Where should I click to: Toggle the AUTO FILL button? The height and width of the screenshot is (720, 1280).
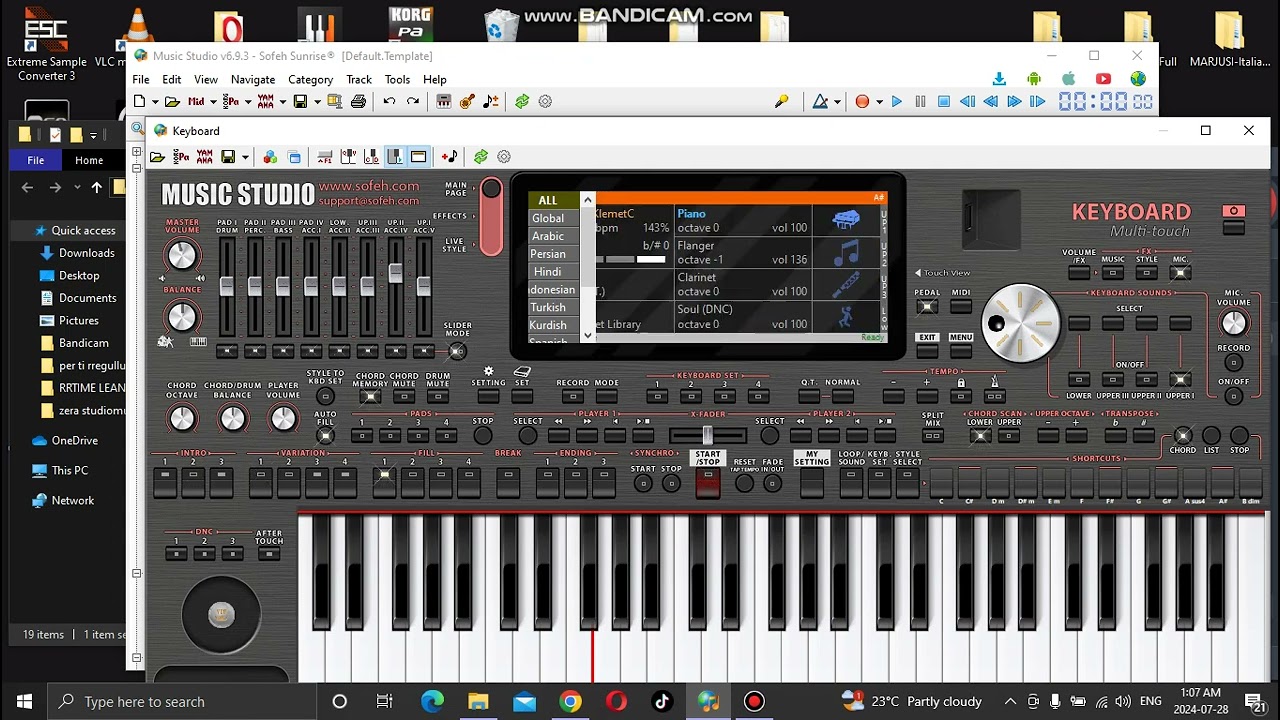pyautogui.click(x=325, y=437)
